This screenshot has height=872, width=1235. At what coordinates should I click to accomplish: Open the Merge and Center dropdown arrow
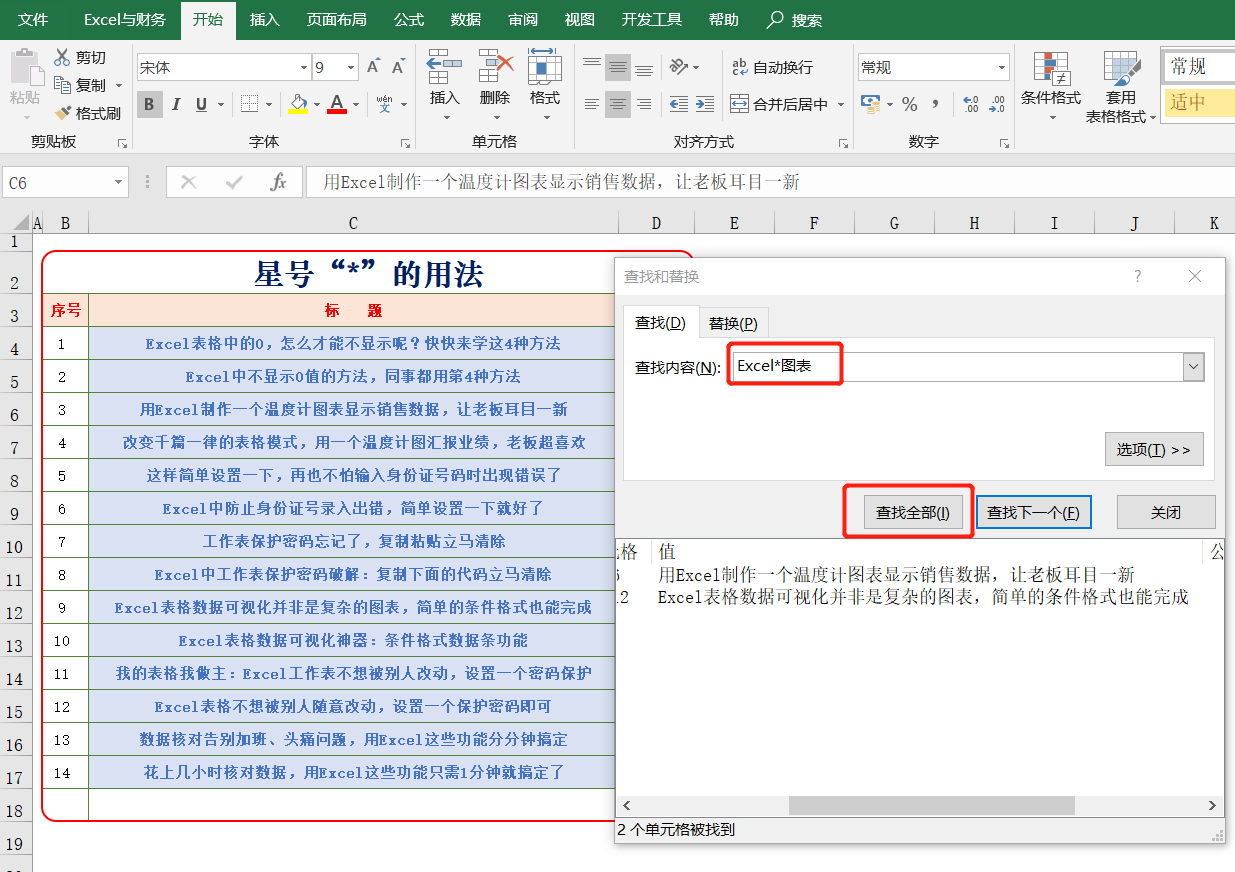point(840,104)
